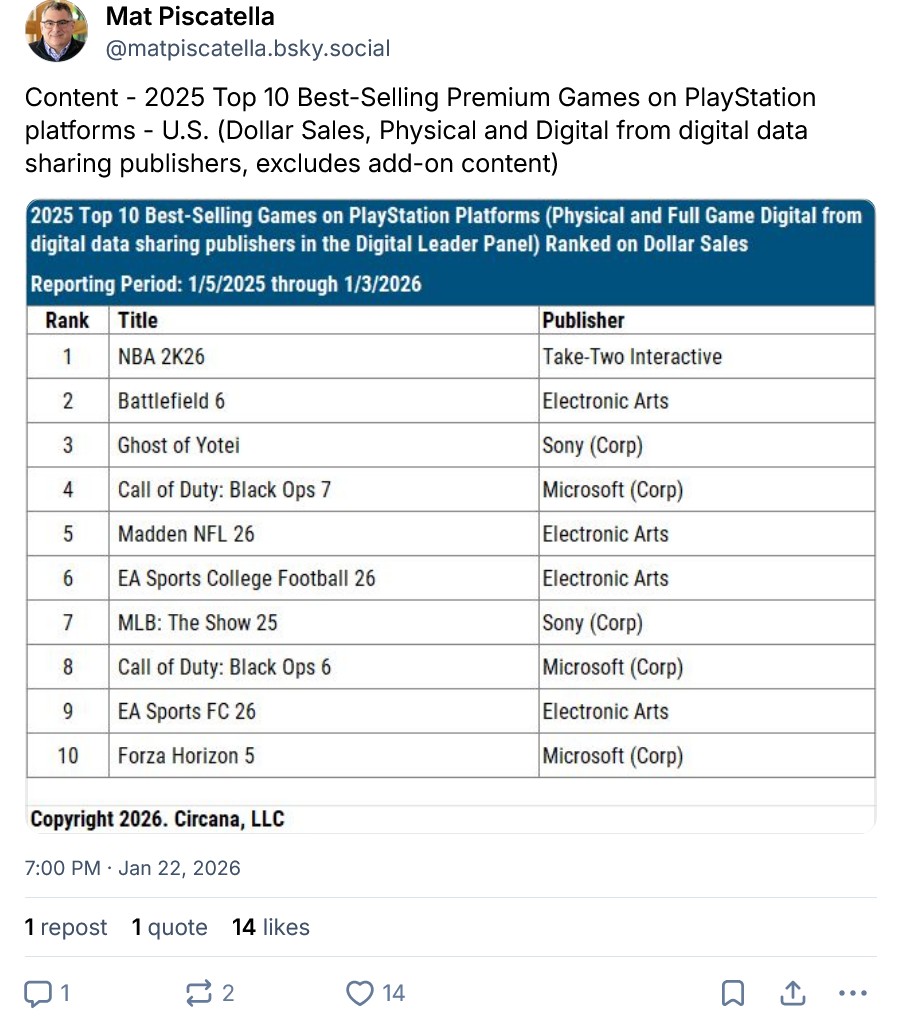Click the share upload icon
This screenshot has height=1032, width=900.
coord(793,993)
